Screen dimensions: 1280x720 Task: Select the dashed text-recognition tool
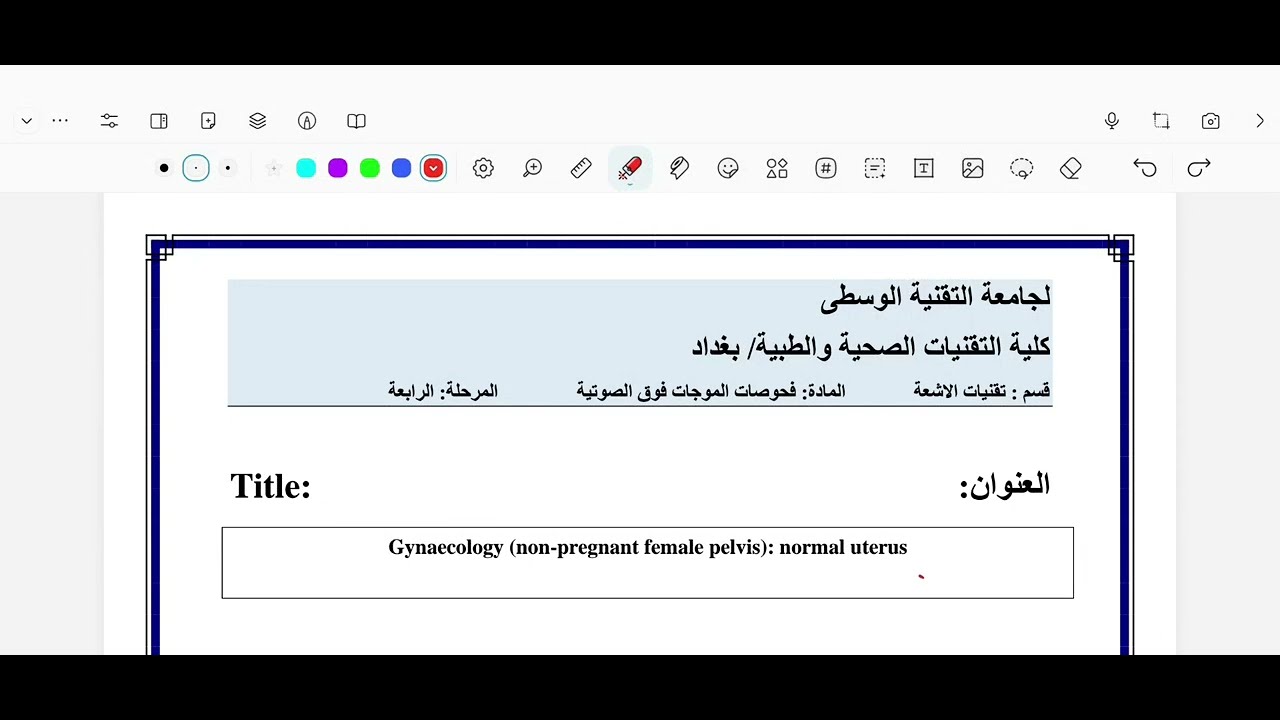pos(875,168)
